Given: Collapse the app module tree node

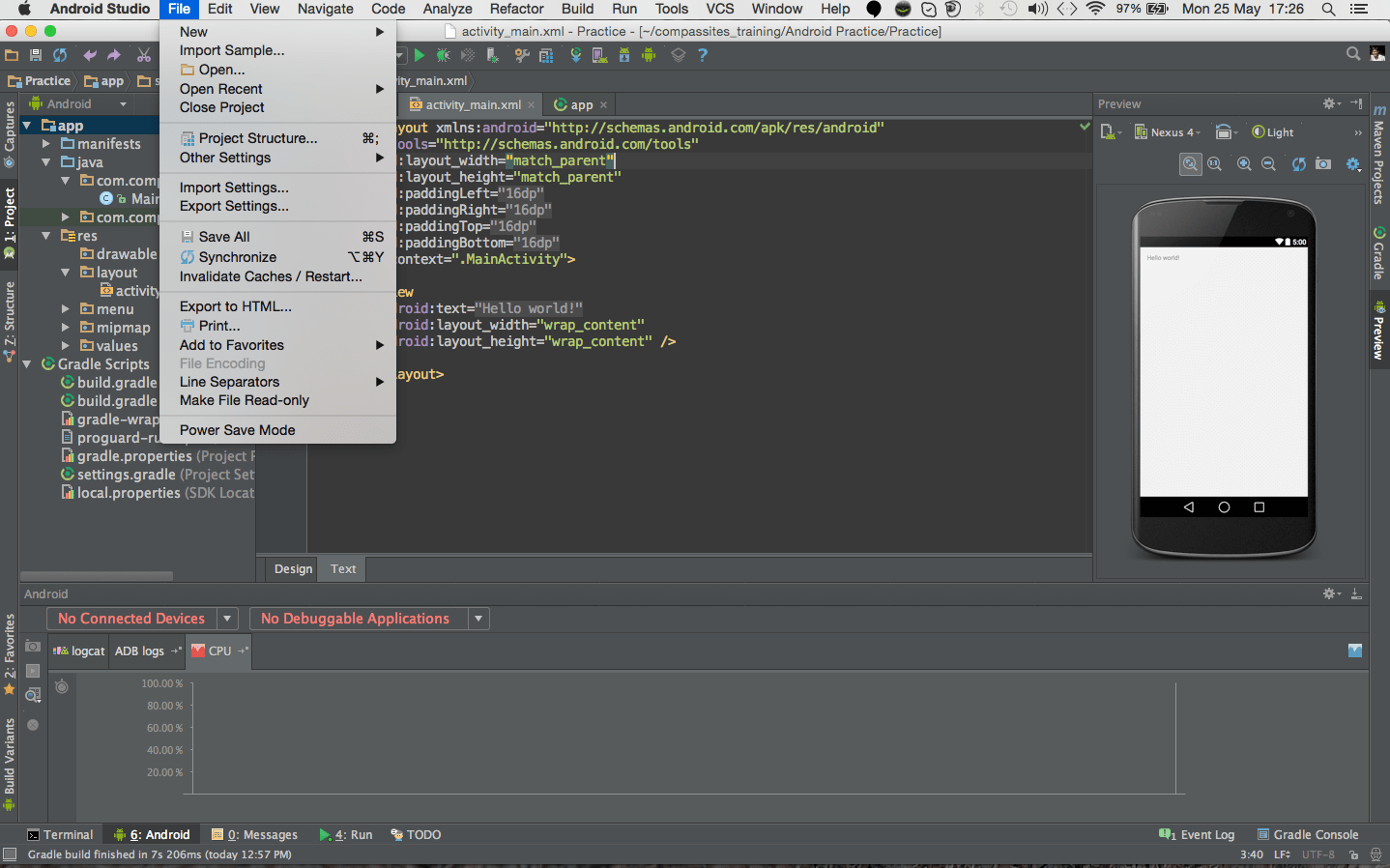Looking at the screenshot, I should (27, 126).
